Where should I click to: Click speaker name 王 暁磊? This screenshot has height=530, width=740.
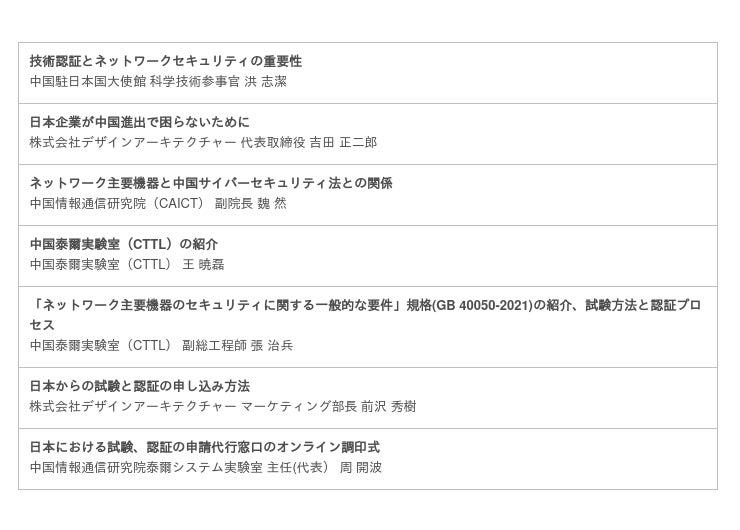point(203,265)
